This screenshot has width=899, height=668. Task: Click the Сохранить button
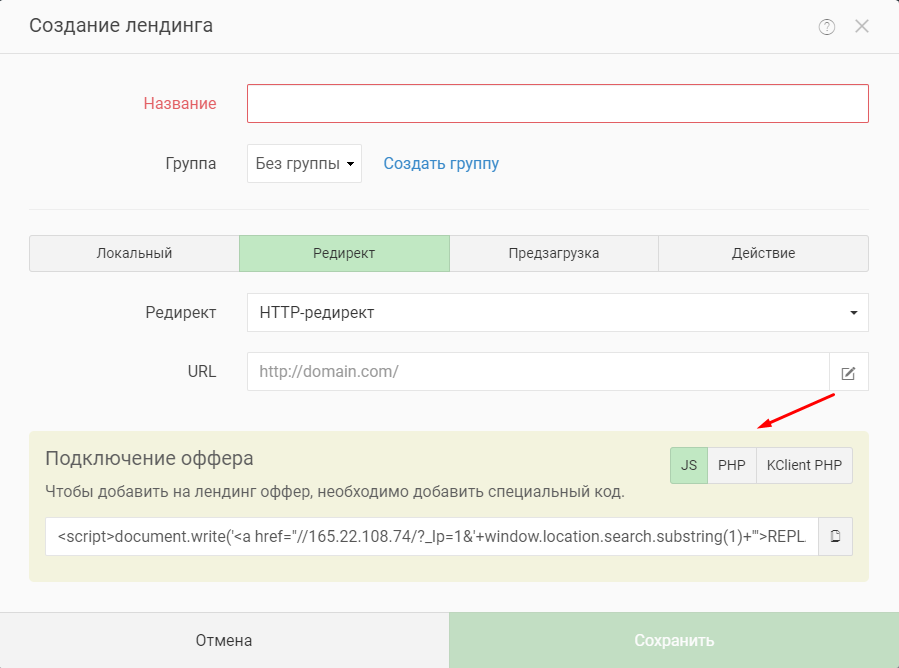pos(674,640)
